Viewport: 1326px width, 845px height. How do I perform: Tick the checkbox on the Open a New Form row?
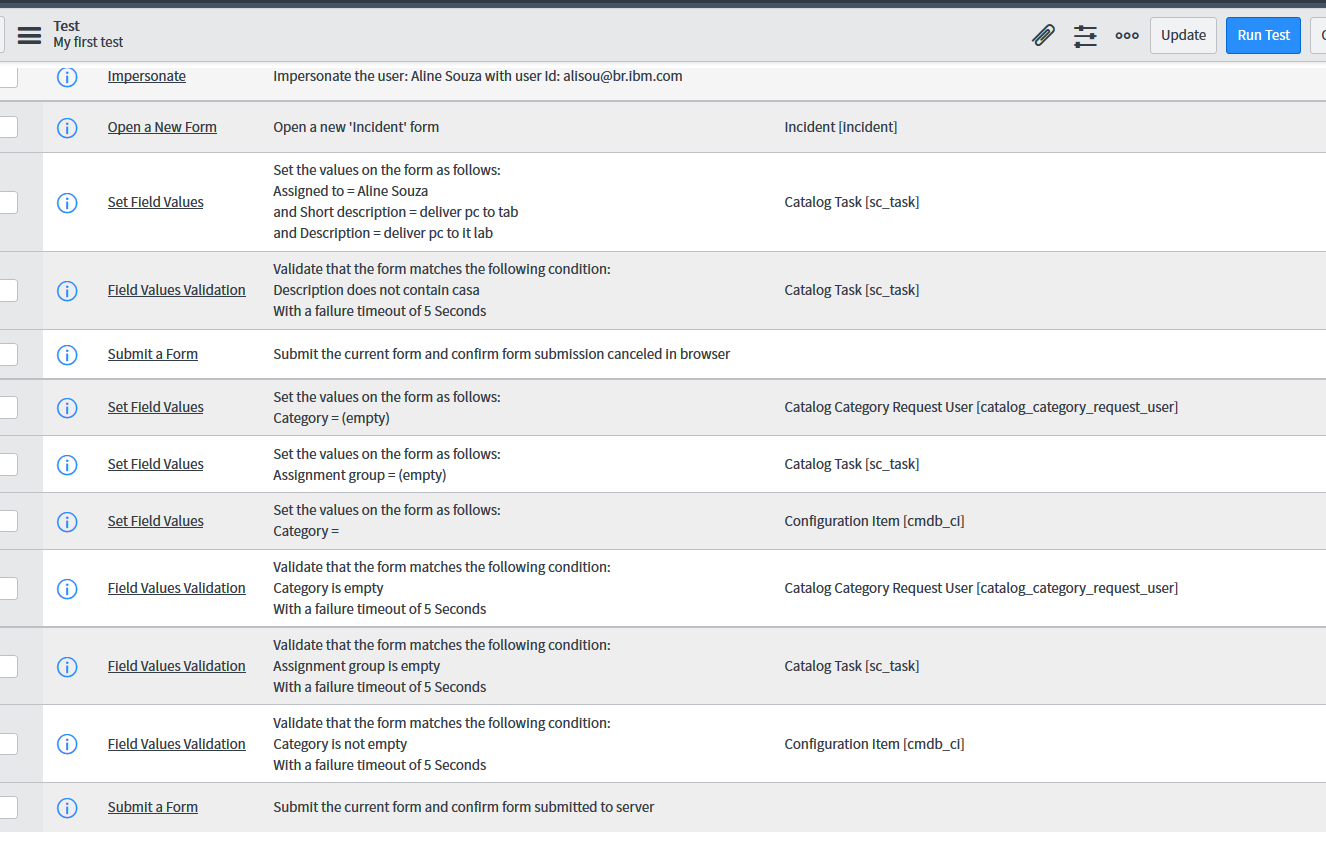pyautogui.click(x=8, y=127)
